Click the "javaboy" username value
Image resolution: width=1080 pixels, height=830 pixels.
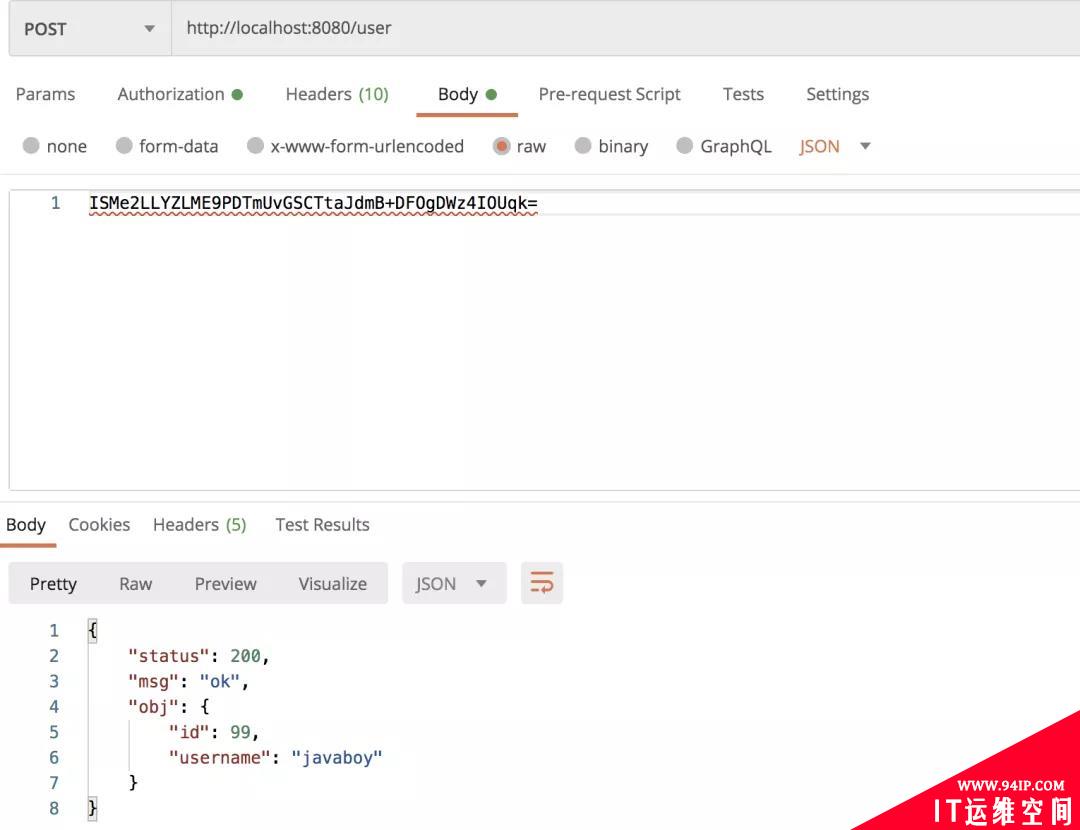[x=336, y=758]
